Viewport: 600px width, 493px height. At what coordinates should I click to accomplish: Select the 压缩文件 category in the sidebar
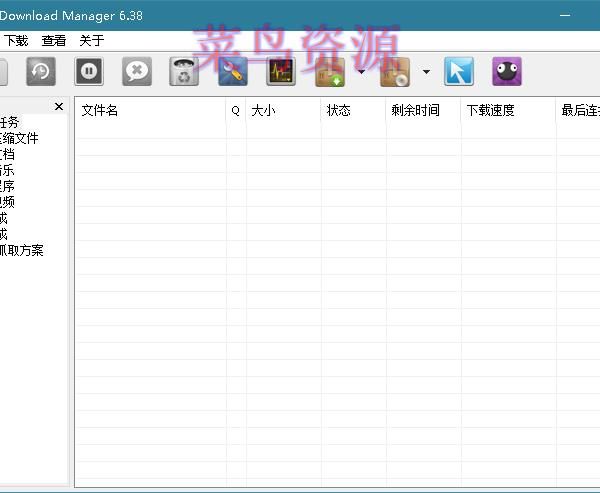[20, 138]
